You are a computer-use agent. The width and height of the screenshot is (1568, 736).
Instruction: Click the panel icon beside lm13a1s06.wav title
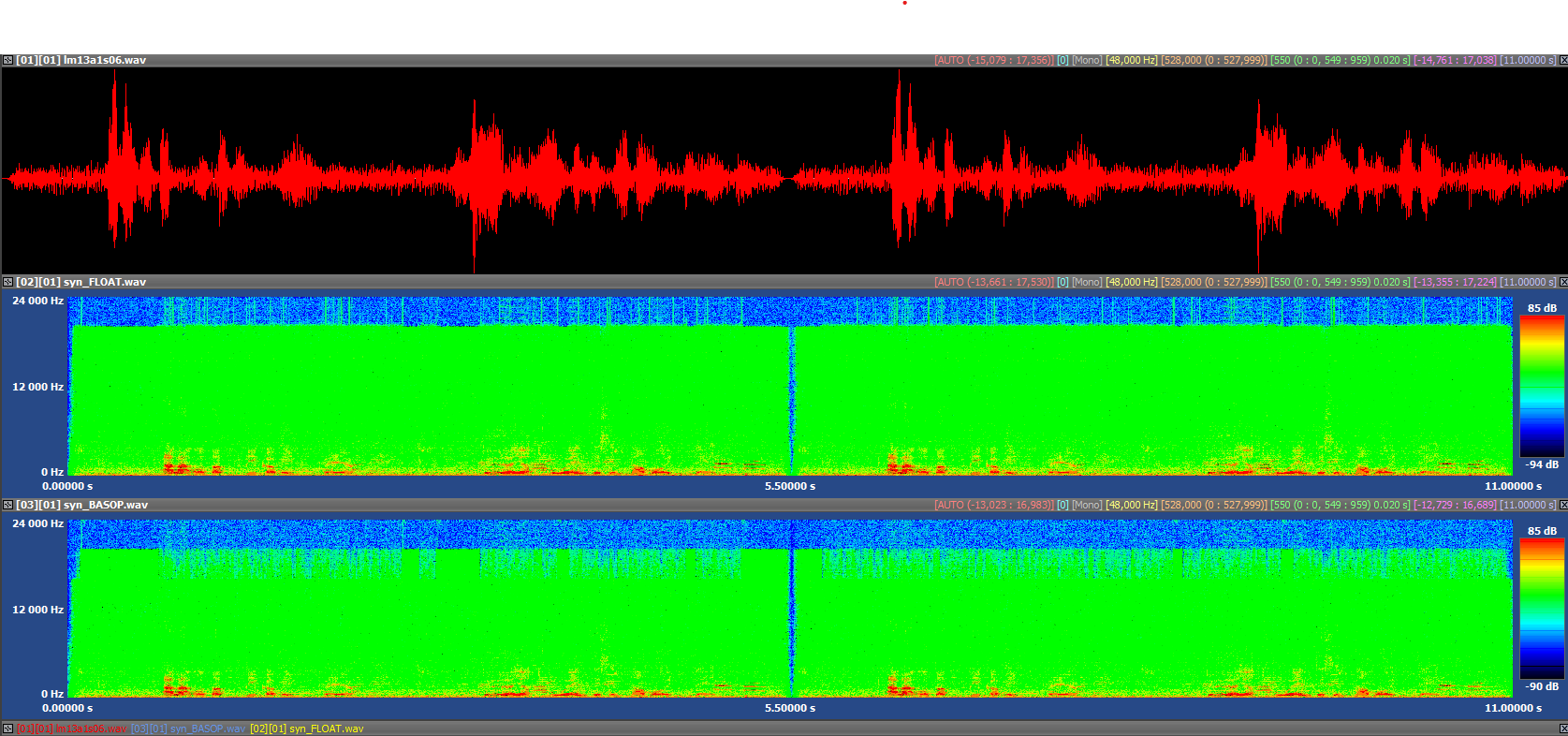pos(7,60)
